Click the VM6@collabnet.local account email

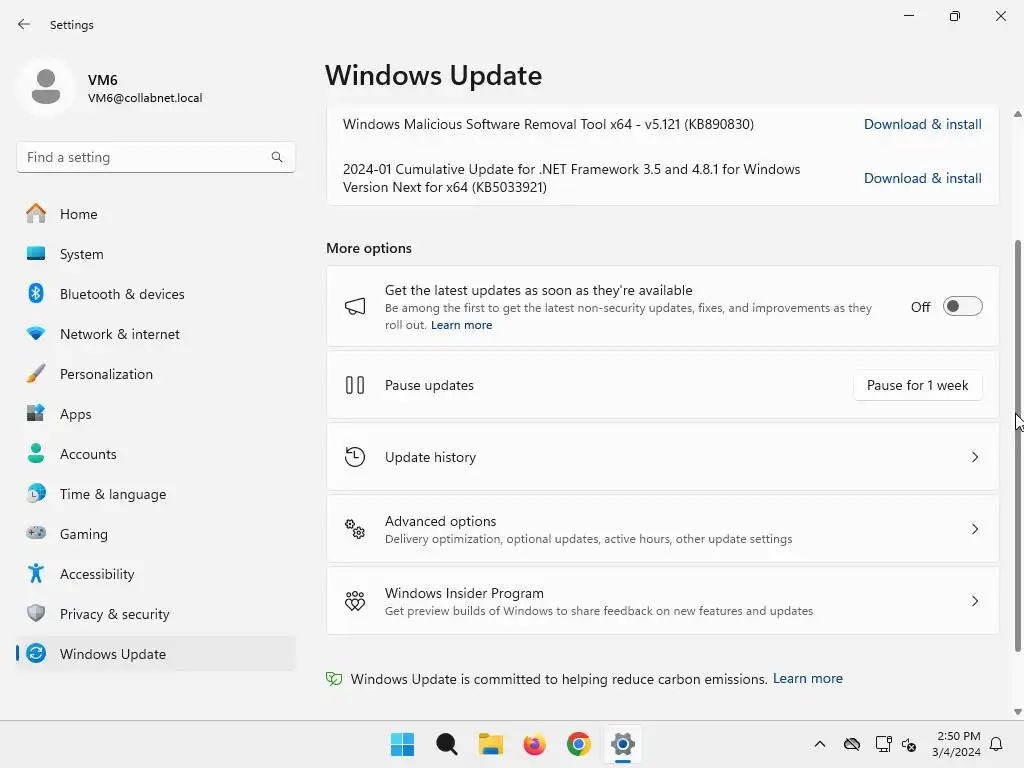click(x=145, y=98)
